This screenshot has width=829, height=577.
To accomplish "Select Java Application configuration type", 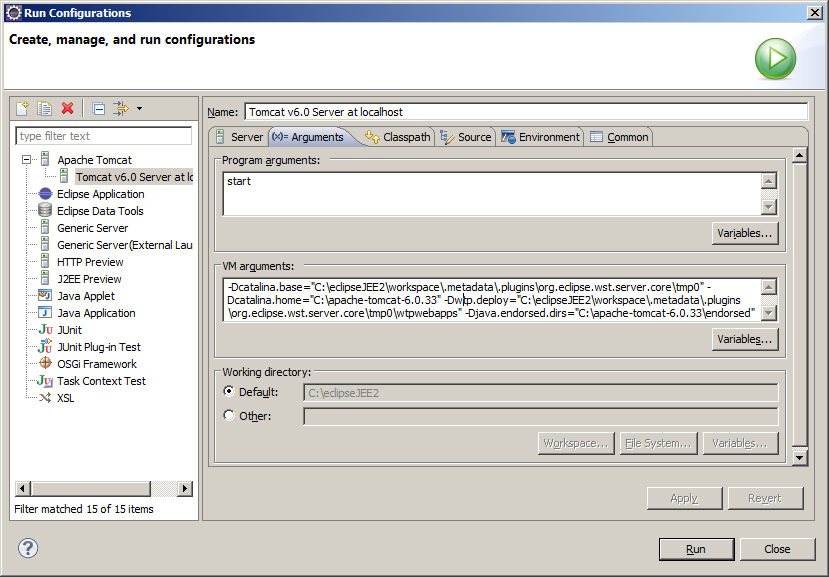I will point(96,313).
